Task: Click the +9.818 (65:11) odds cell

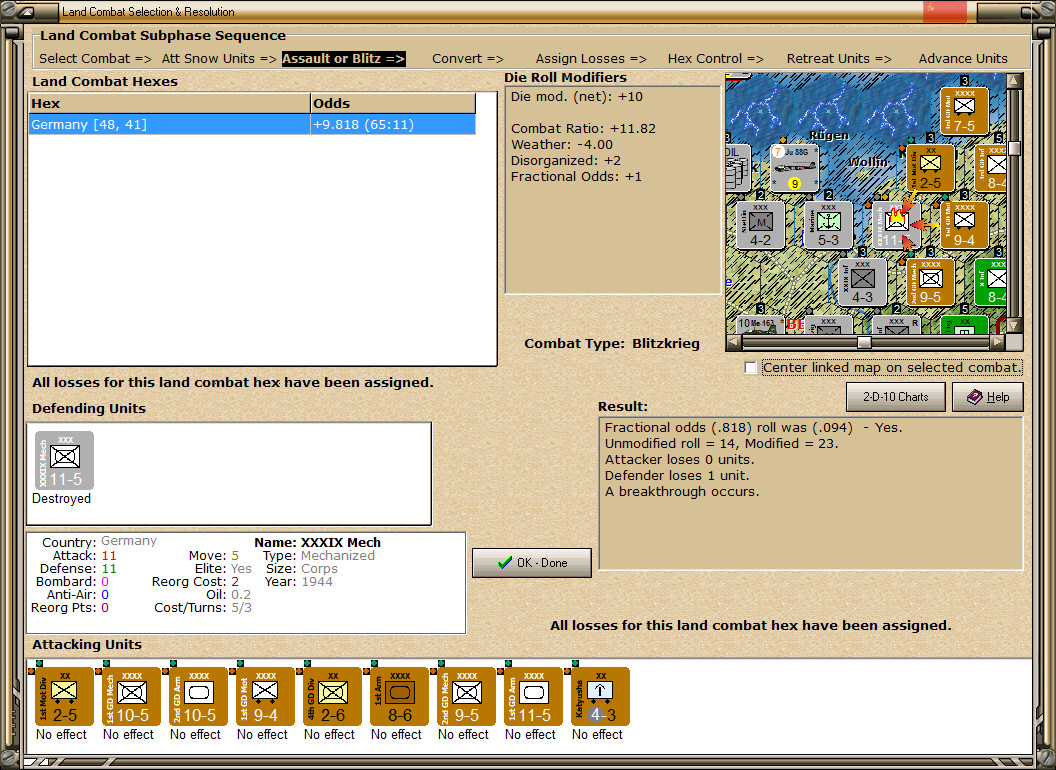Action: 393,125
